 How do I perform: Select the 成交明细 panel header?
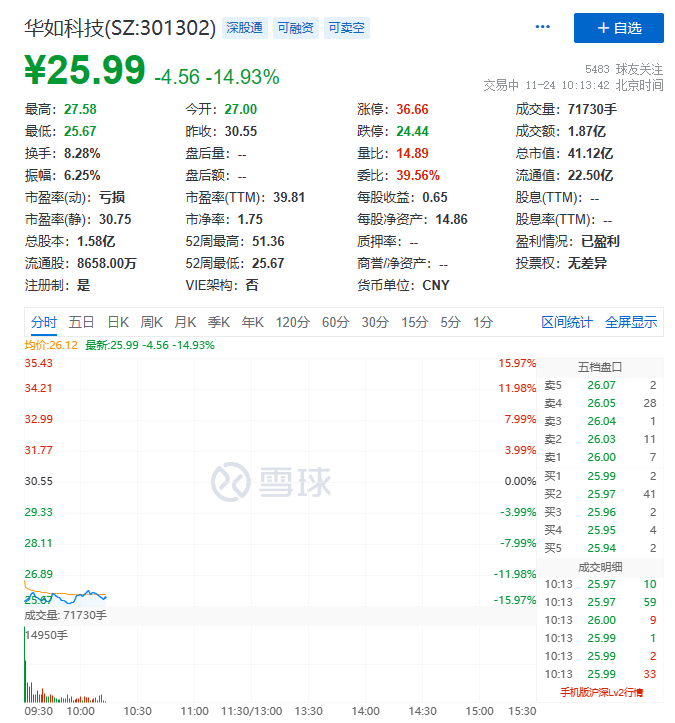(600, 567)
